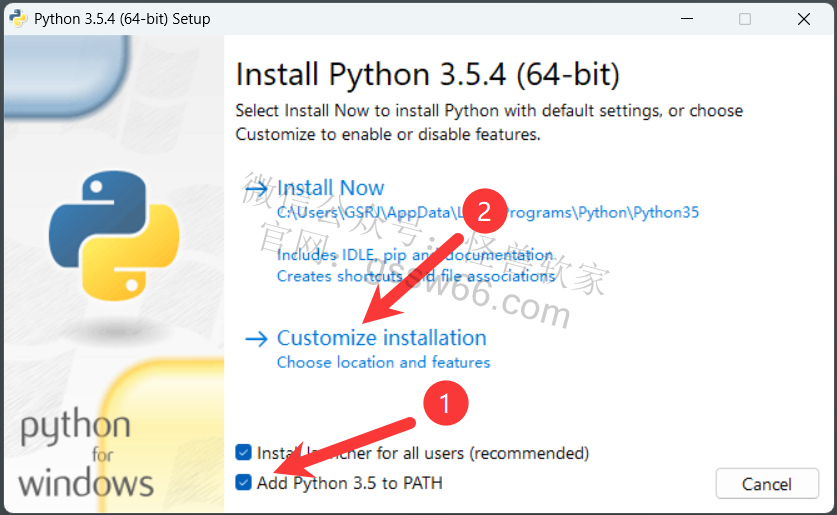The height and width of the screenshot is (515, 837).
Task: Minimize the Python Setup window
Action: [687, 19]
